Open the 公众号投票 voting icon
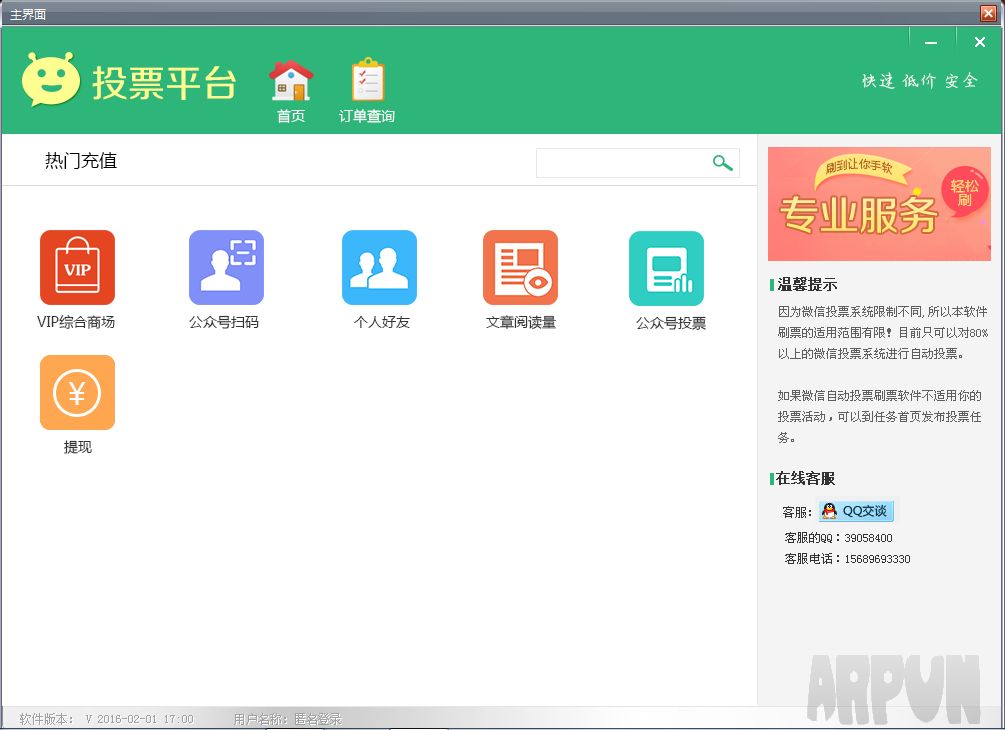 667,267
